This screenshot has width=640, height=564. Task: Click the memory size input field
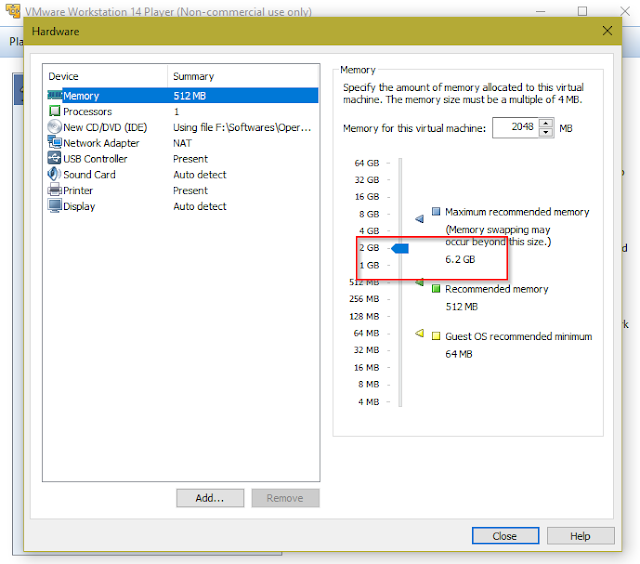516,128
